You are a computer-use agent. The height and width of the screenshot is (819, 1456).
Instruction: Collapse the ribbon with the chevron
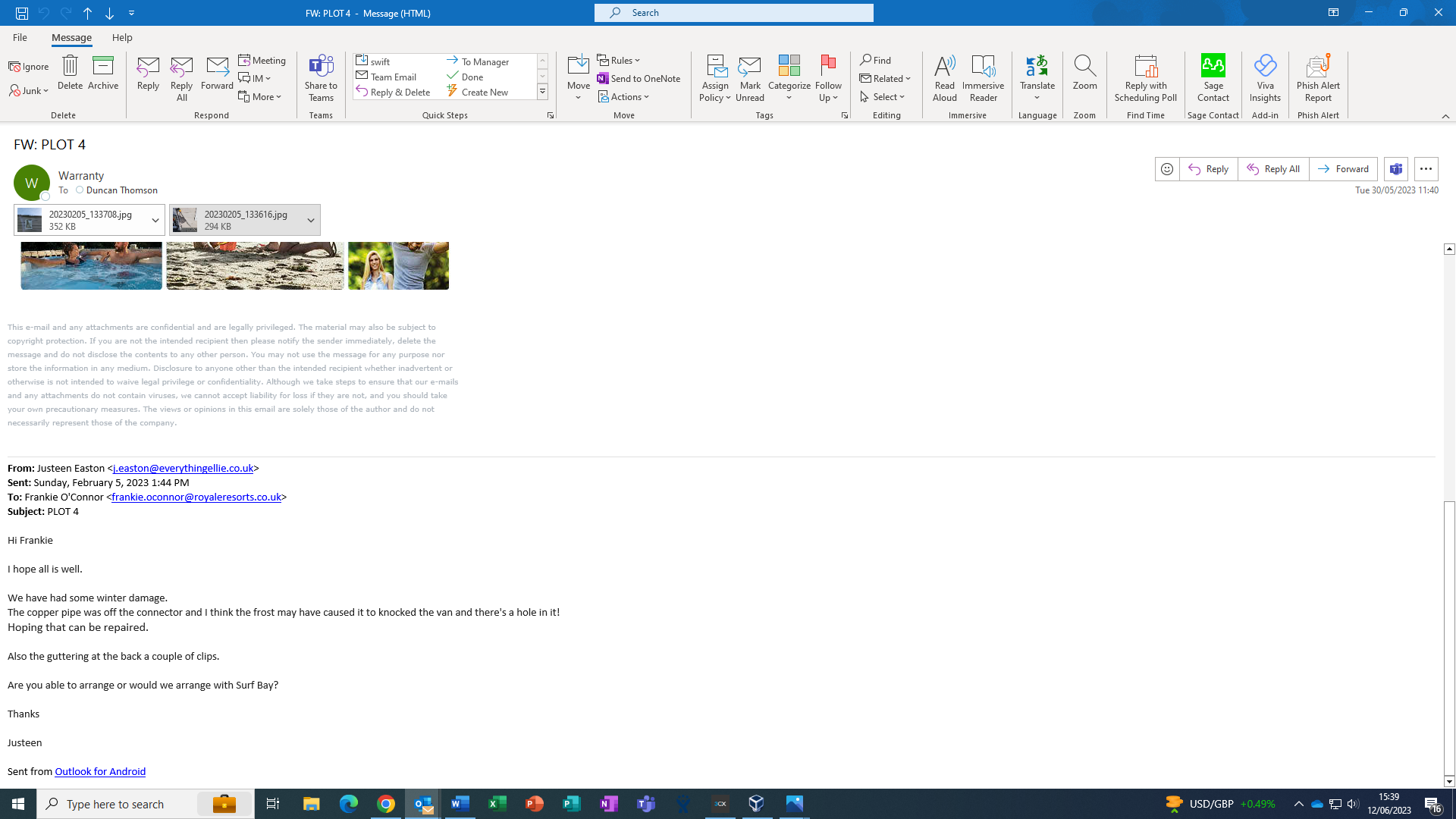pyautogui.click(x=1445, y=116)
